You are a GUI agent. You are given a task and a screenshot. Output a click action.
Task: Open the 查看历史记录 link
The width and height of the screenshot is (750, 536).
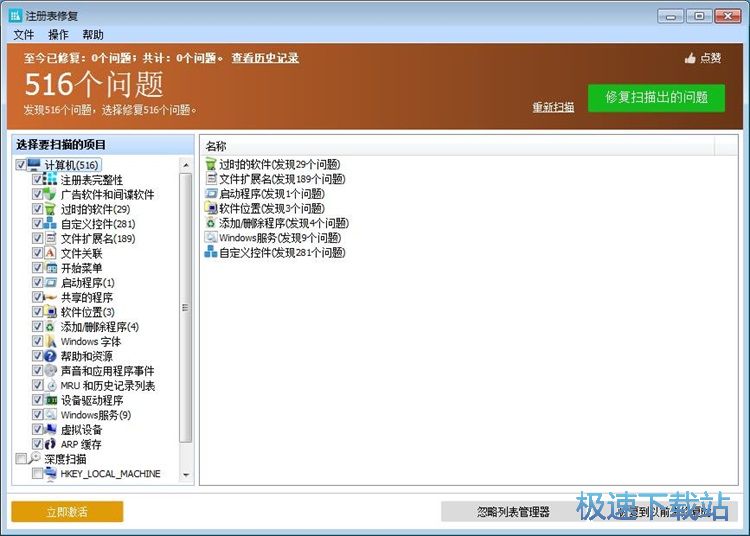point(265,58)
